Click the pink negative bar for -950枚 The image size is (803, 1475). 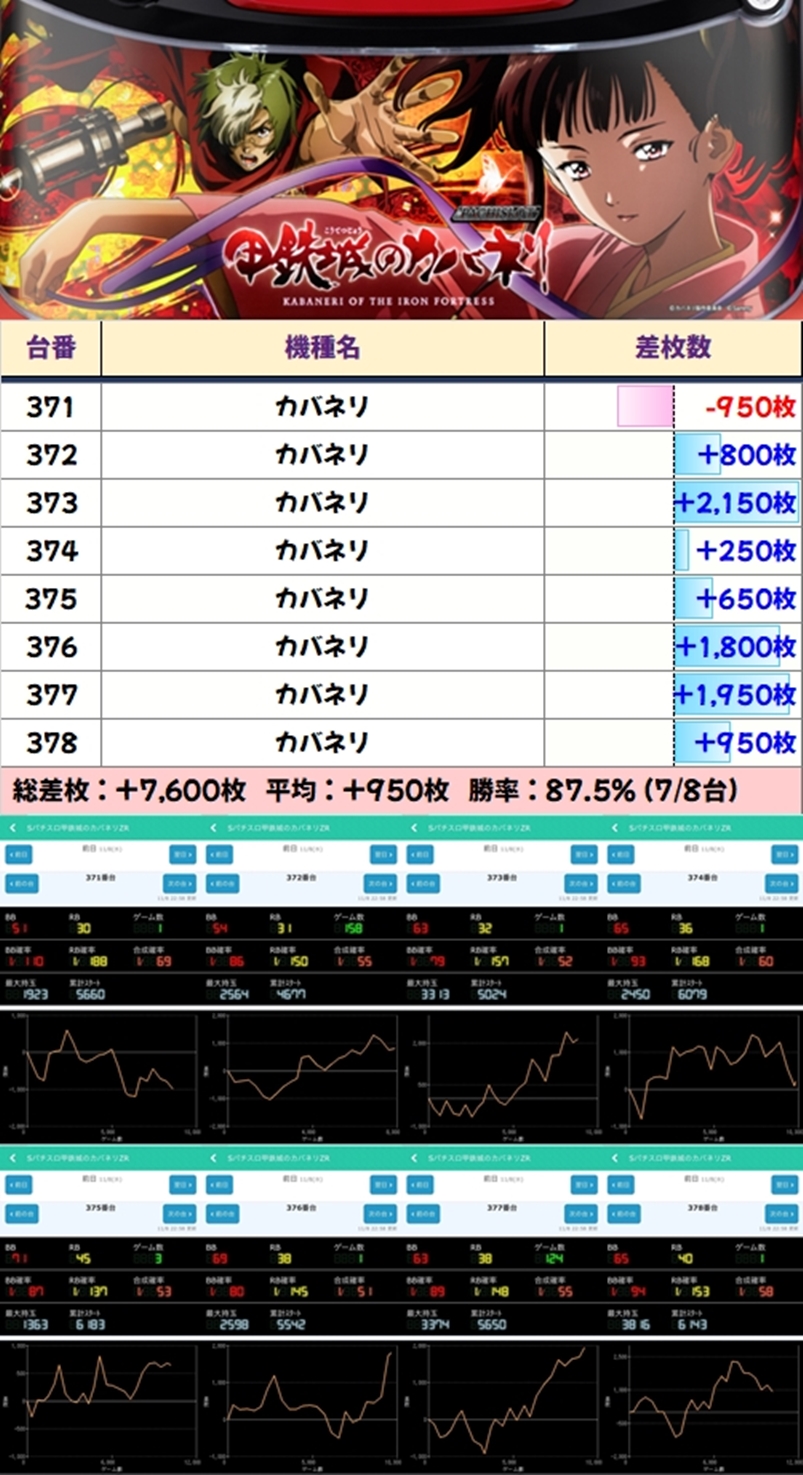(x=645, y=407)
